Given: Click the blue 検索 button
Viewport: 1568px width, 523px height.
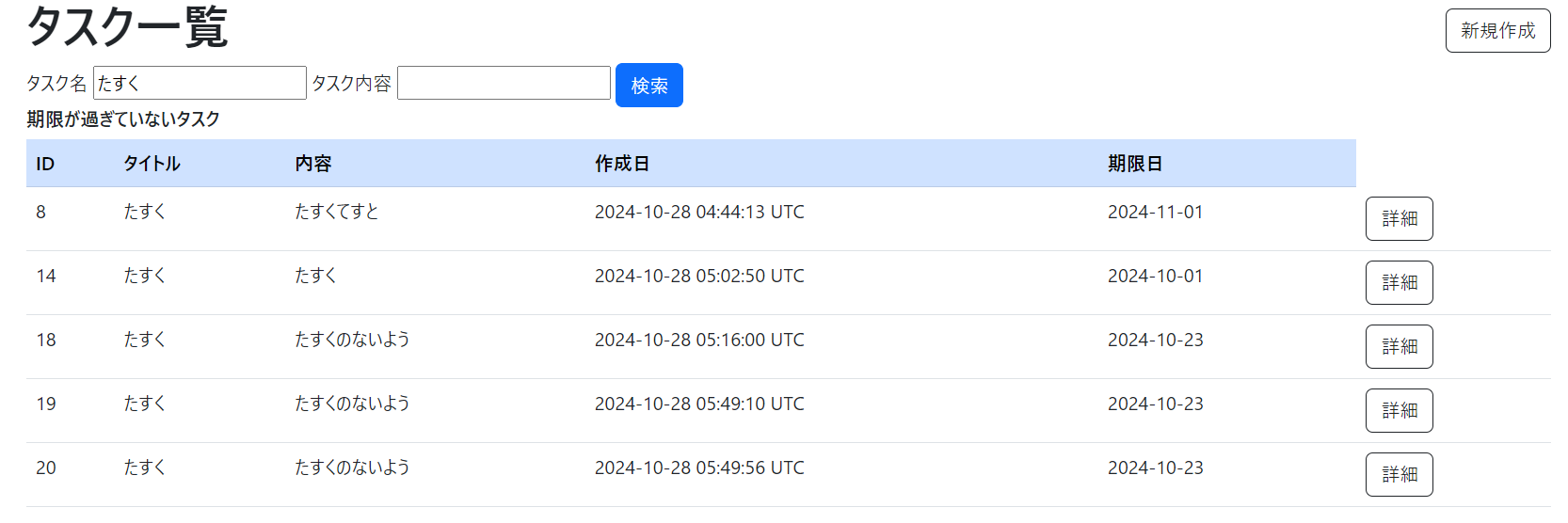Looking at the screenshot, I should (x=649, y=85).
